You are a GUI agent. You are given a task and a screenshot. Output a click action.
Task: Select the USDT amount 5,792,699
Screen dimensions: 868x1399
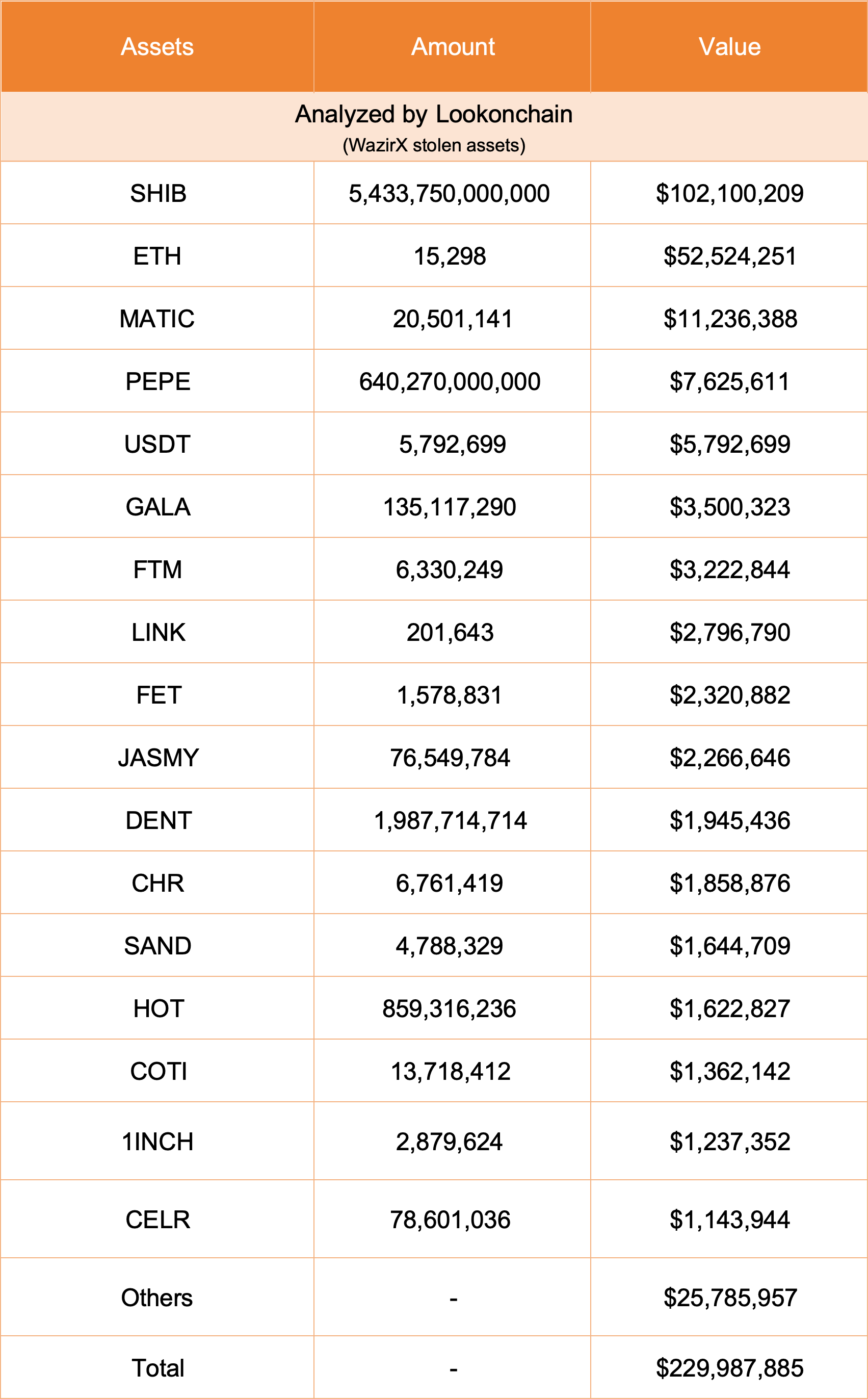453,445
